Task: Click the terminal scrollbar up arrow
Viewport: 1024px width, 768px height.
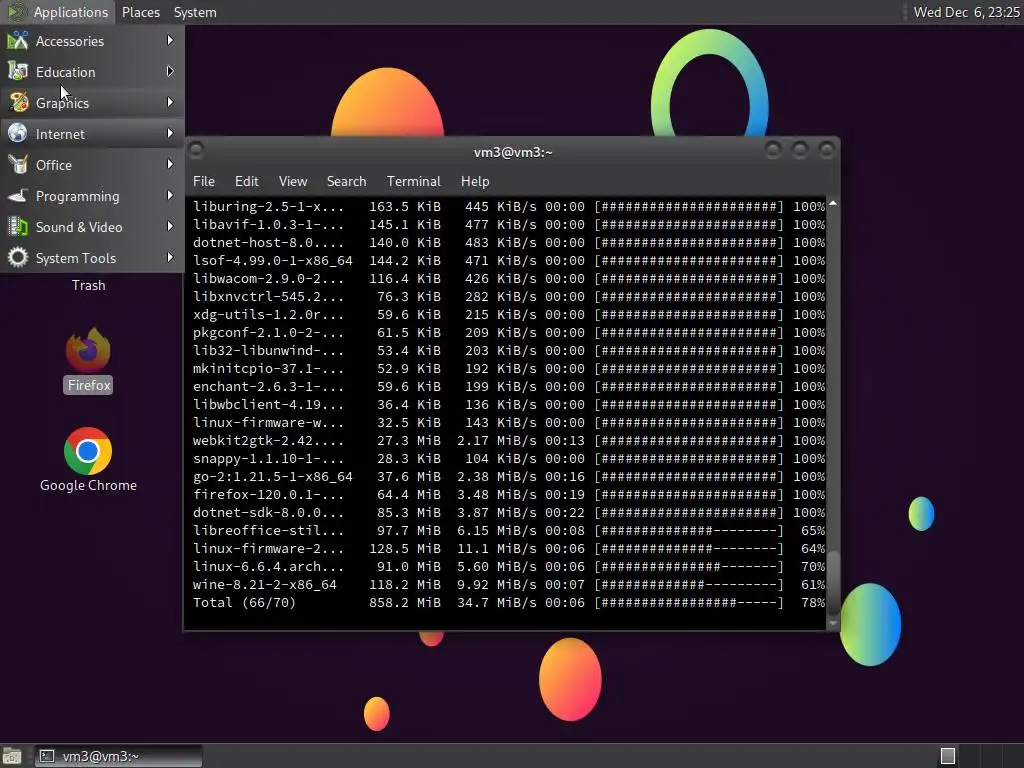Action: [x=833, y=204]
